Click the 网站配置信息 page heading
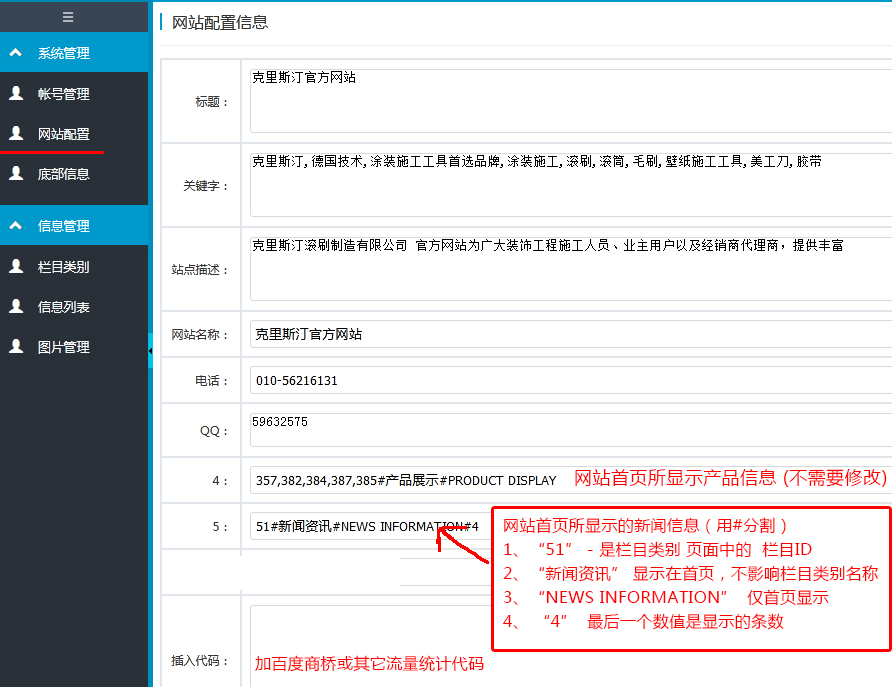892x687 pixels. [220, 23]
